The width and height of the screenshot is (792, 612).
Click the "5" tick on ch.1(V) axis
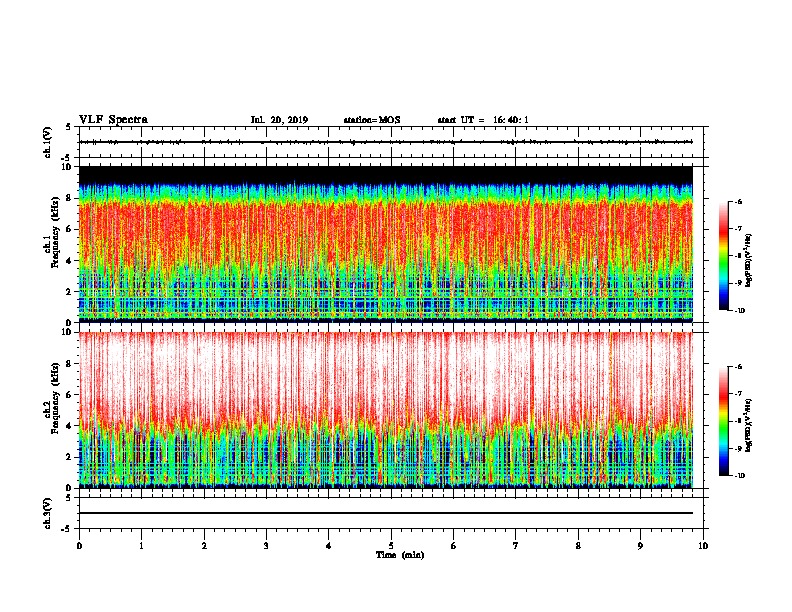(x=69, y=127)
